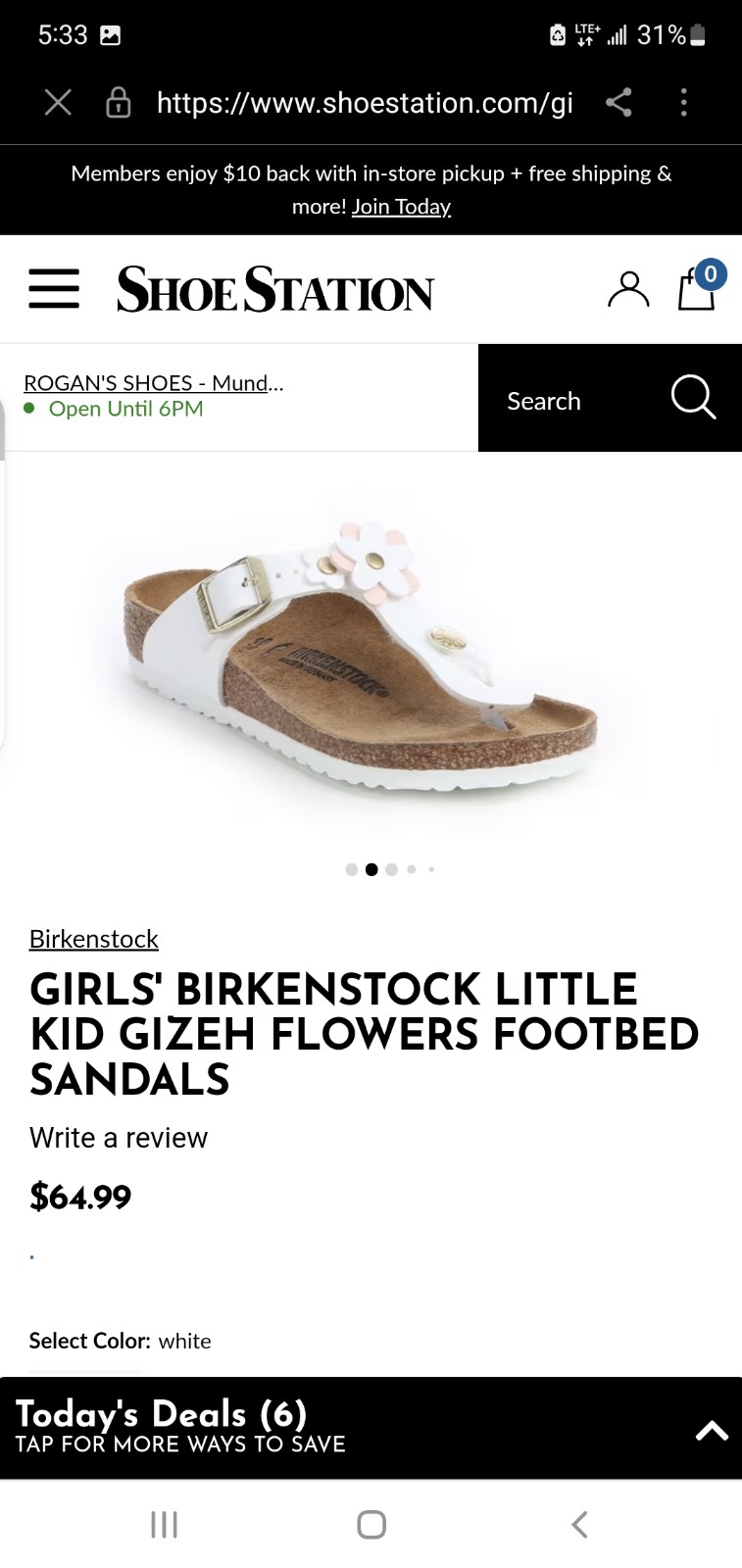Screen dimensions: 742x1568
Task: Go to the Shoe Station homepage logo
Action: point(275,290)
